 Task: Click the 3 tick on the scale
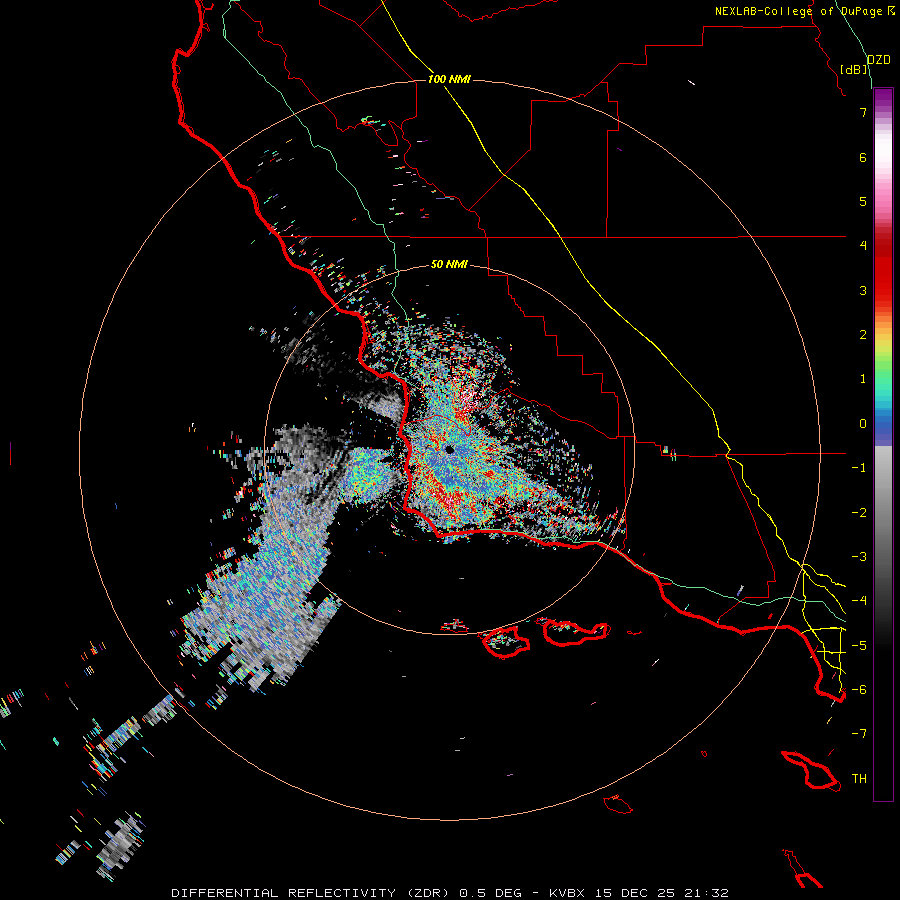[863, 290]
